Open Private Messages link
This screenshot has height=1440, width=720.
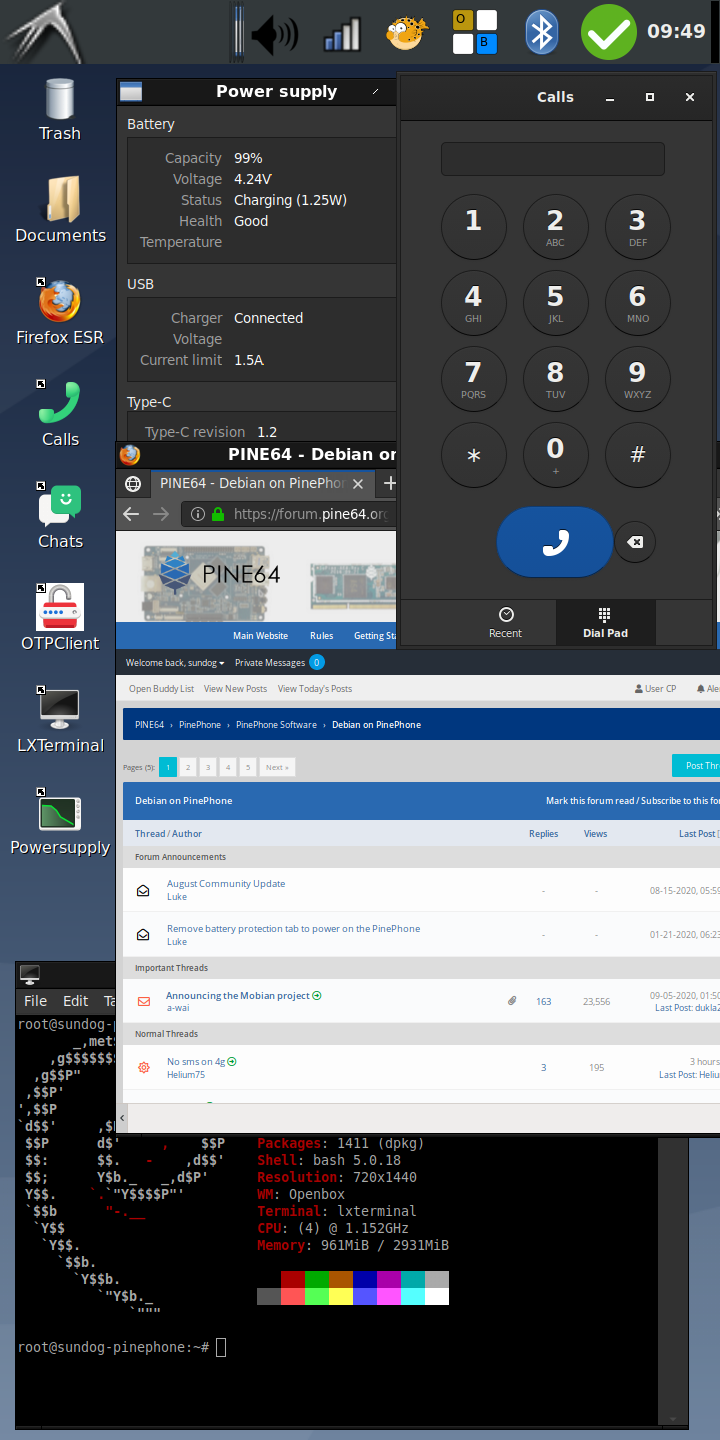tap(270, 662)
